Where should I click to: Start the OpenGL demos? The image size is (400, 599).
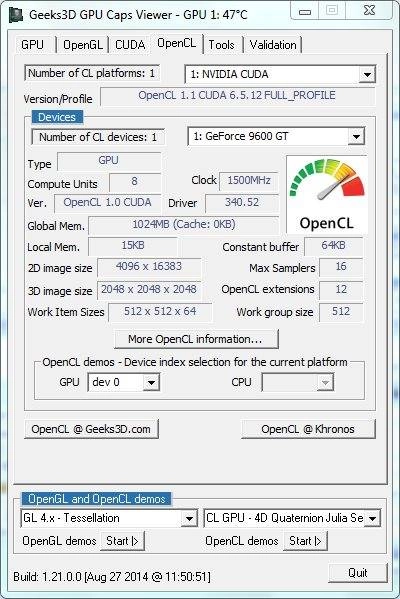[122, 541]
